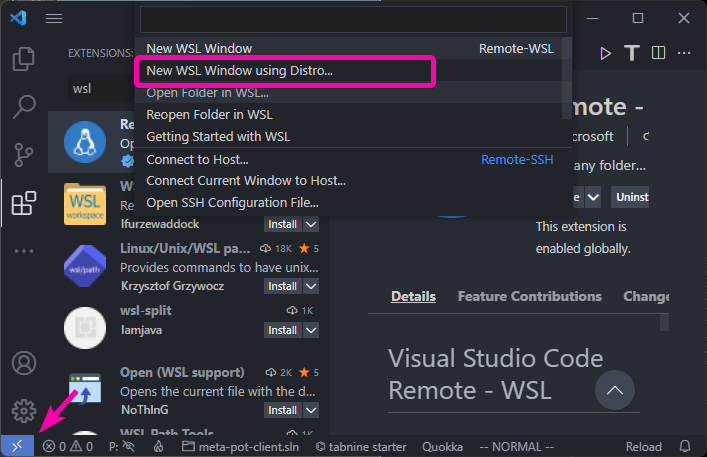Open notifications bell in status bar
This screenshot has height=457, width=707.
coord(685,446)
